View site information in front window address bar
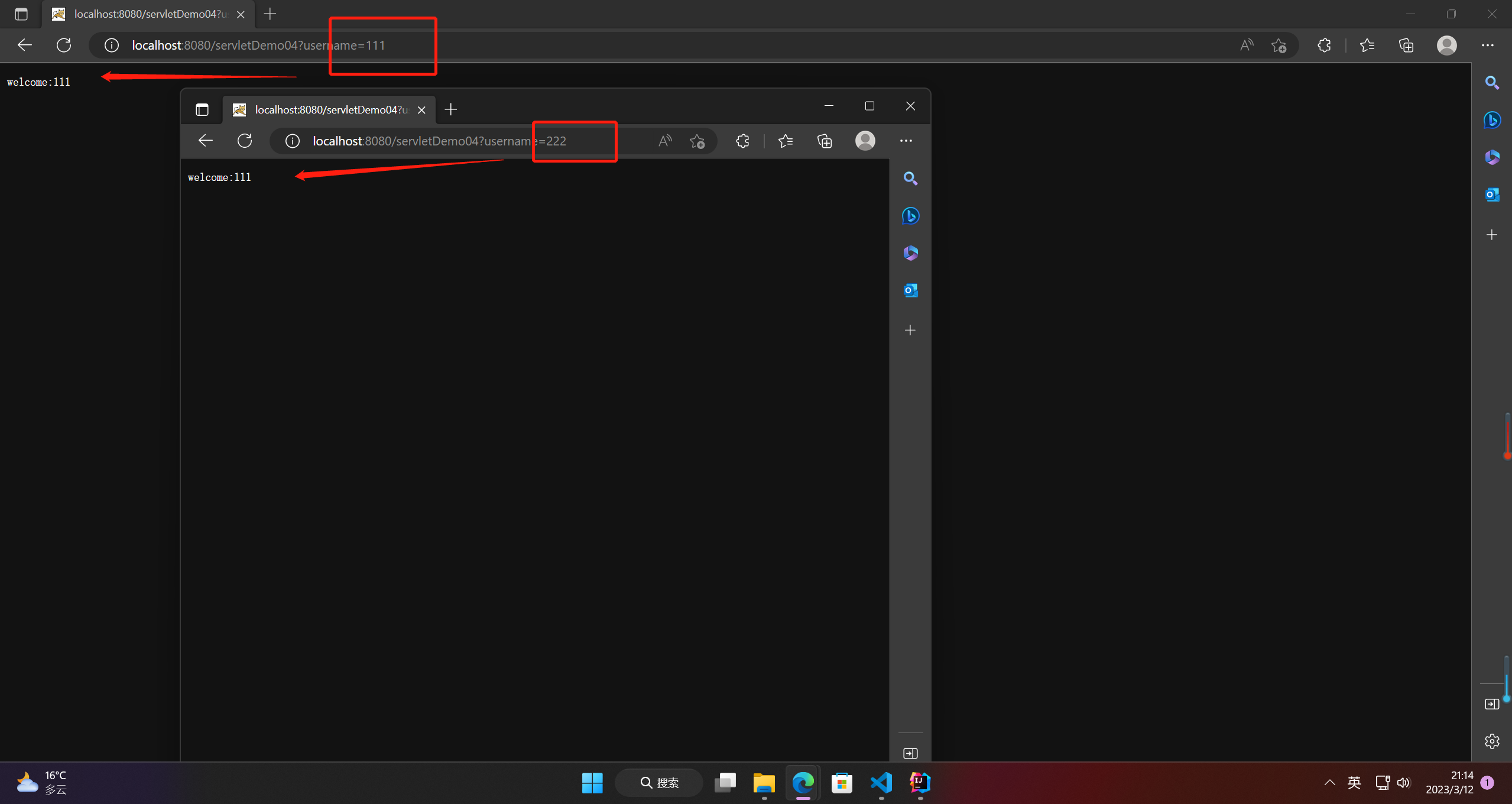 click(293, 141)
